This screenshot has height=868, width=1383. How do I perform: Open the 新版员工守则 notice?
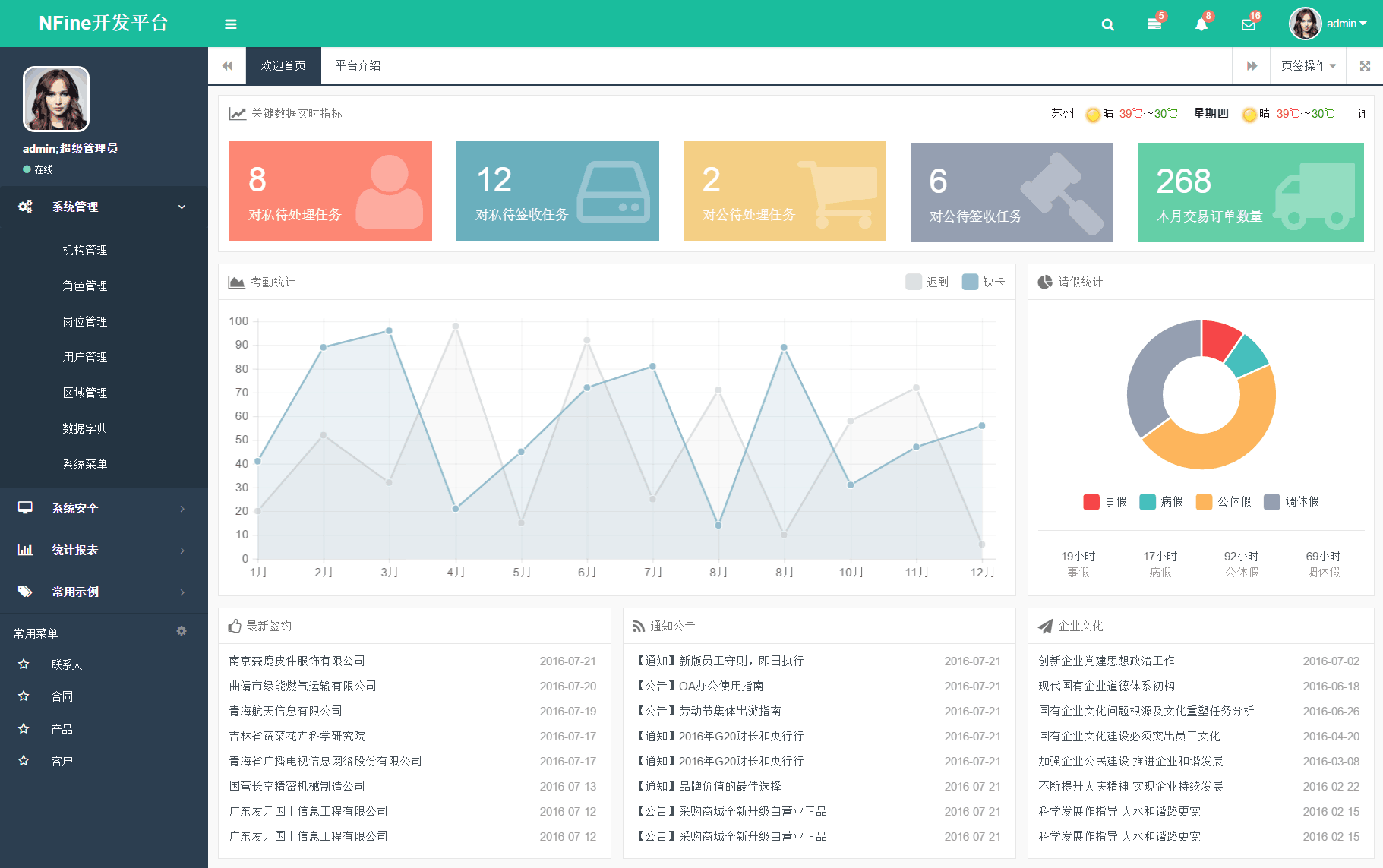coord(719,661)
